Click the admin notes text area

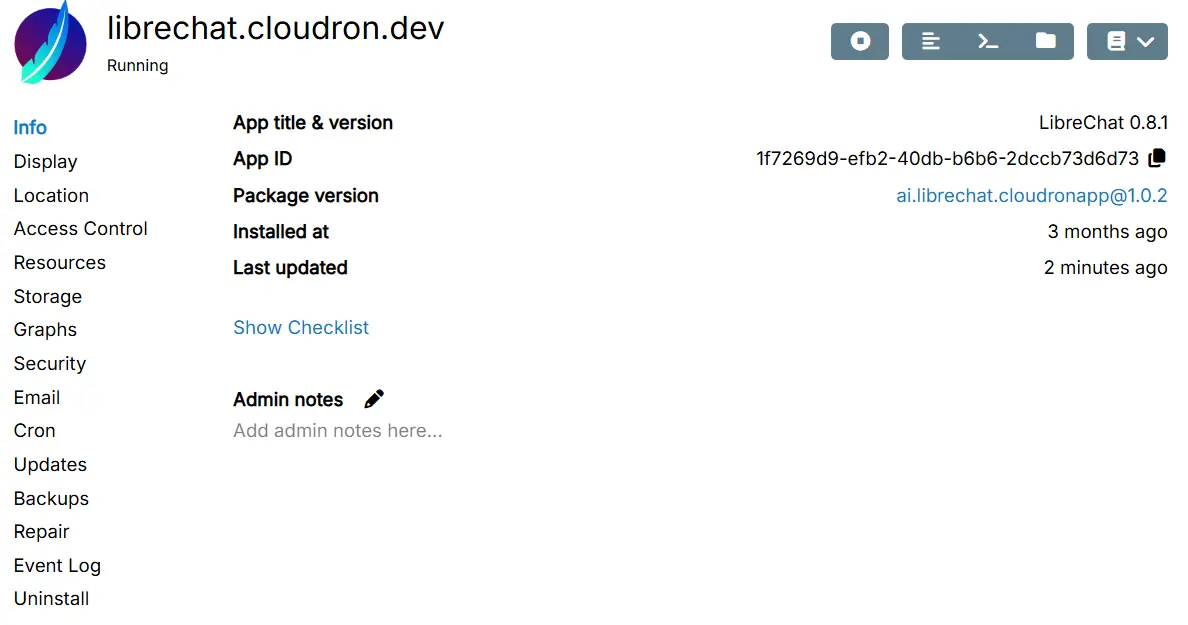pos(338,431)
